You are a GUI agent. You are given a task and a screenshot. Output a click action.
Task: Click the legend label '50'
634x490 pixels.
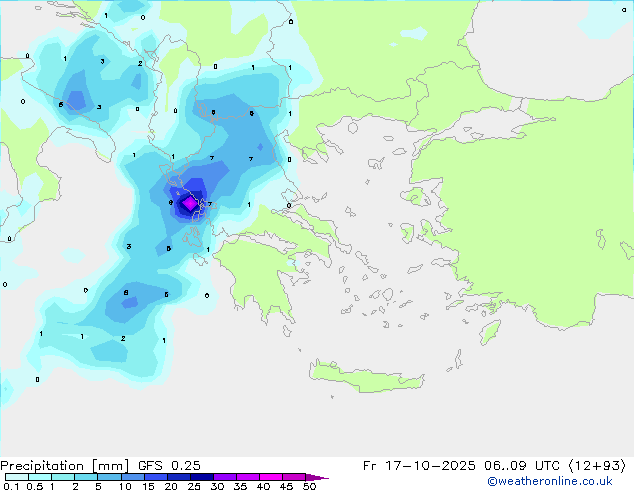[309, 486]
